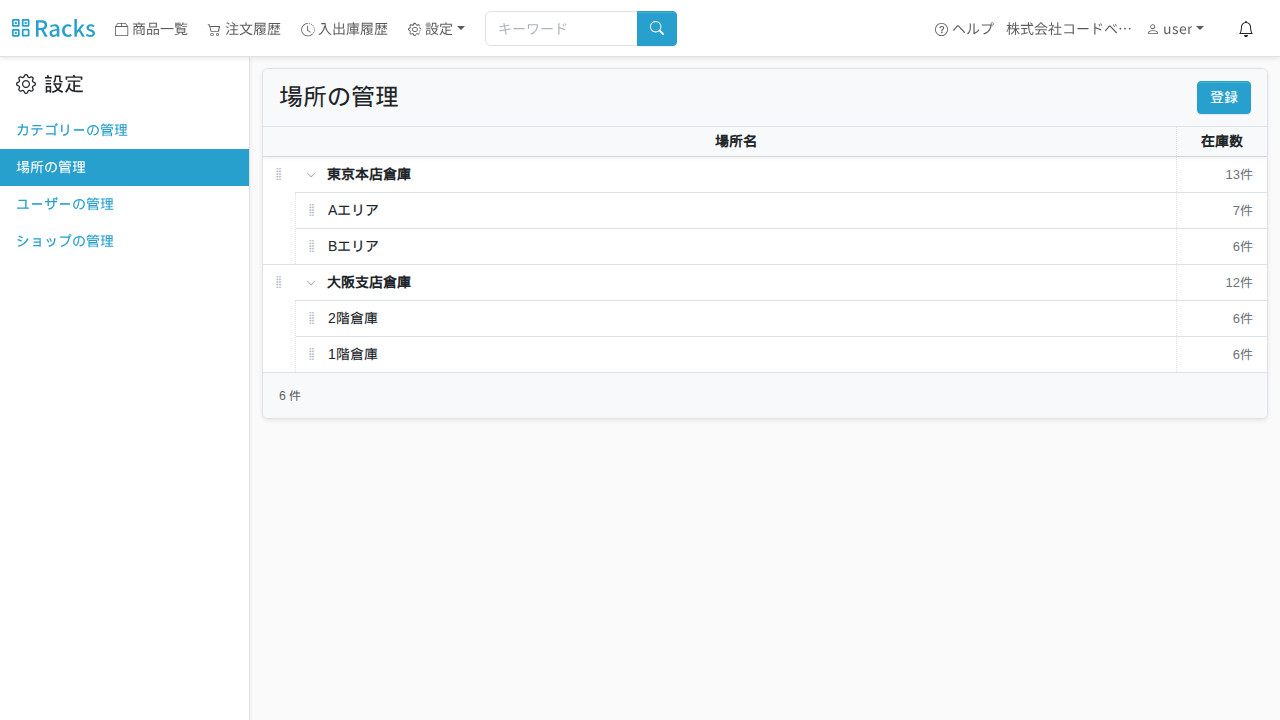Open notifications bell icon
This screenshot has height=720, width=1280.
point(1246,29)
